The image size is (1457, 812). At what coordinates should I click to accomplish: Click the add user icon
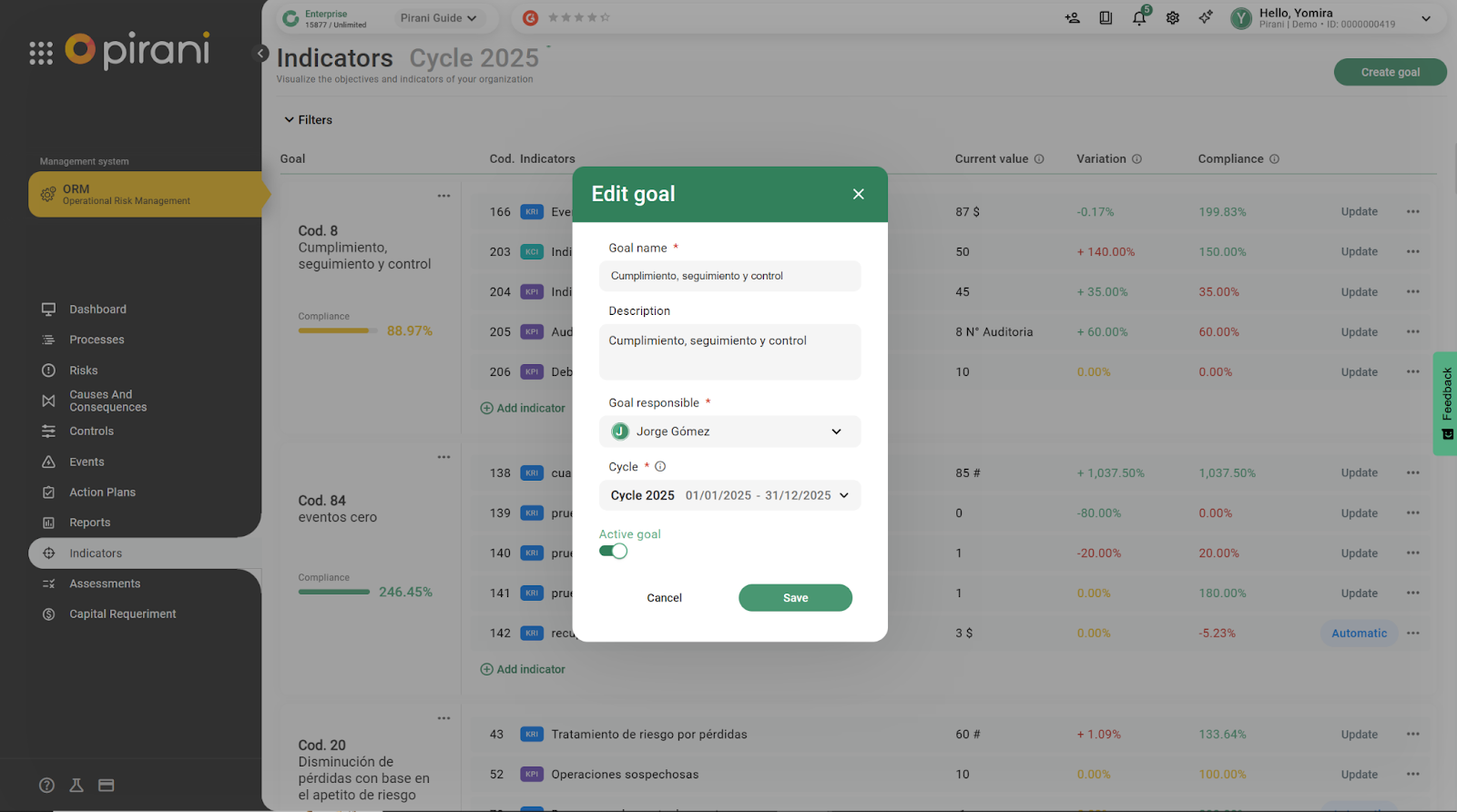pos(1073,18)
